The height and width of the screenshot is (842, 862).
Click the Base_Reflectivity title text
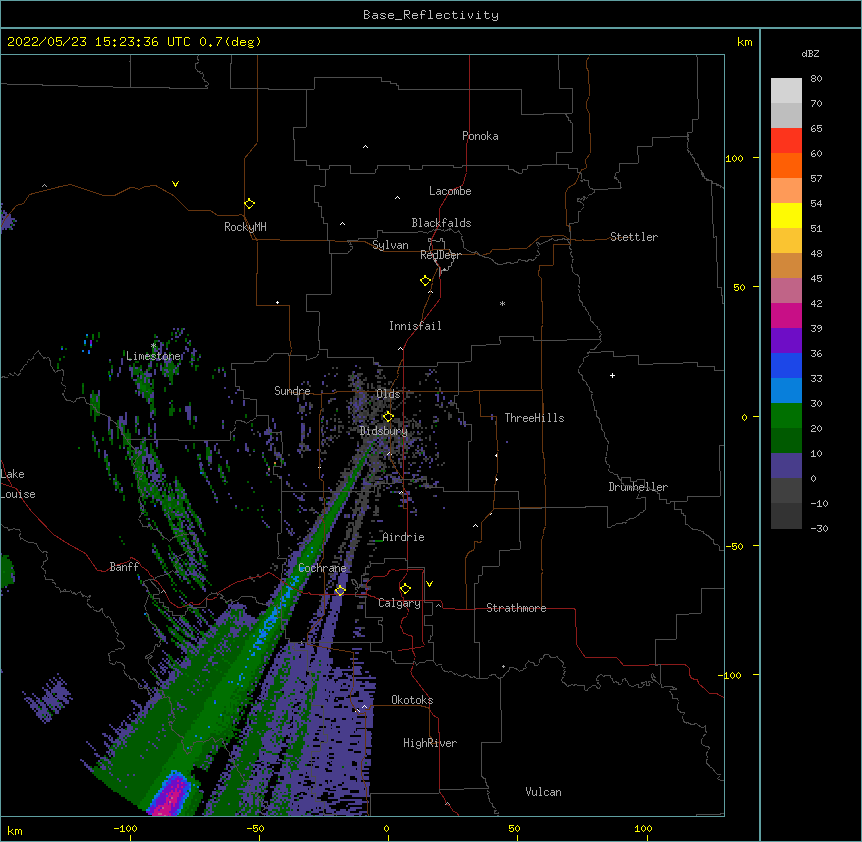[431, 15]
